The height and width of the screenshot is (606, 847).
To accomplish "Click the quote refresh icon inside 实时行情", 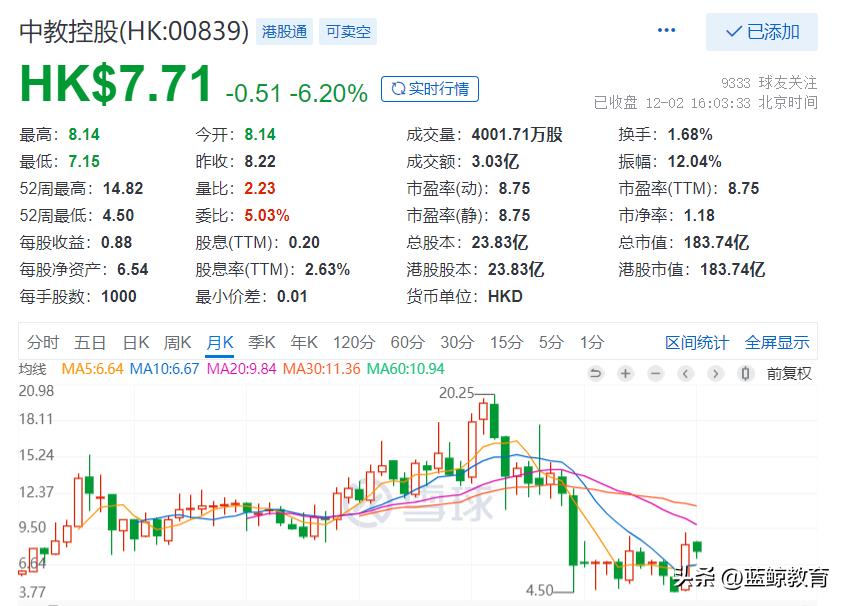I will 398,88.
